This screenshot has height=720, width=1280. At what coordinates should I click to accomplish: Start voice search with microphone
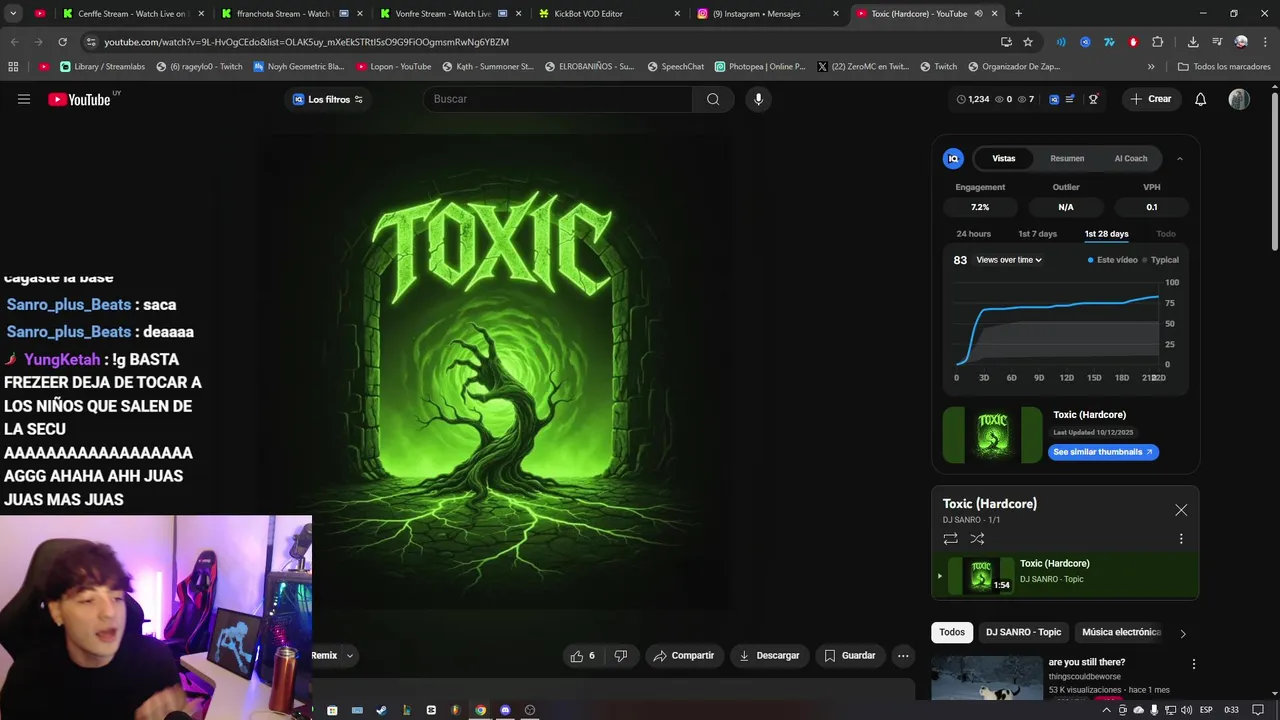pyautogui.click(x=758, y=99)
